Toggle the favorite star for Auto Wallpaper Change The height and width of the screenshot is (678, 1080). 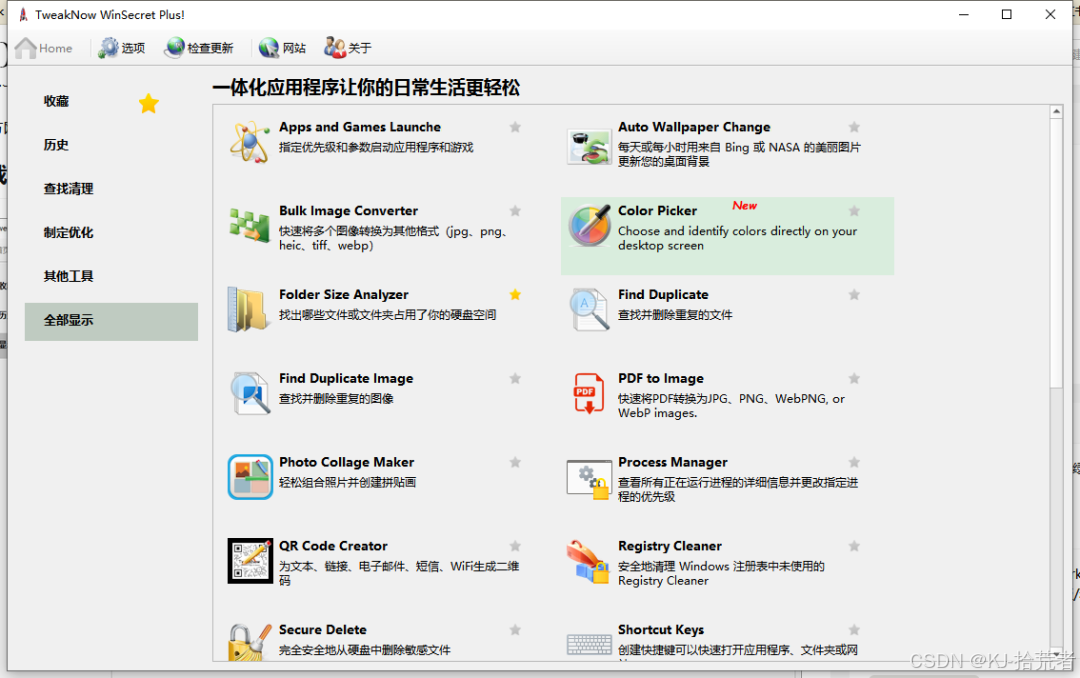(854, 127)
